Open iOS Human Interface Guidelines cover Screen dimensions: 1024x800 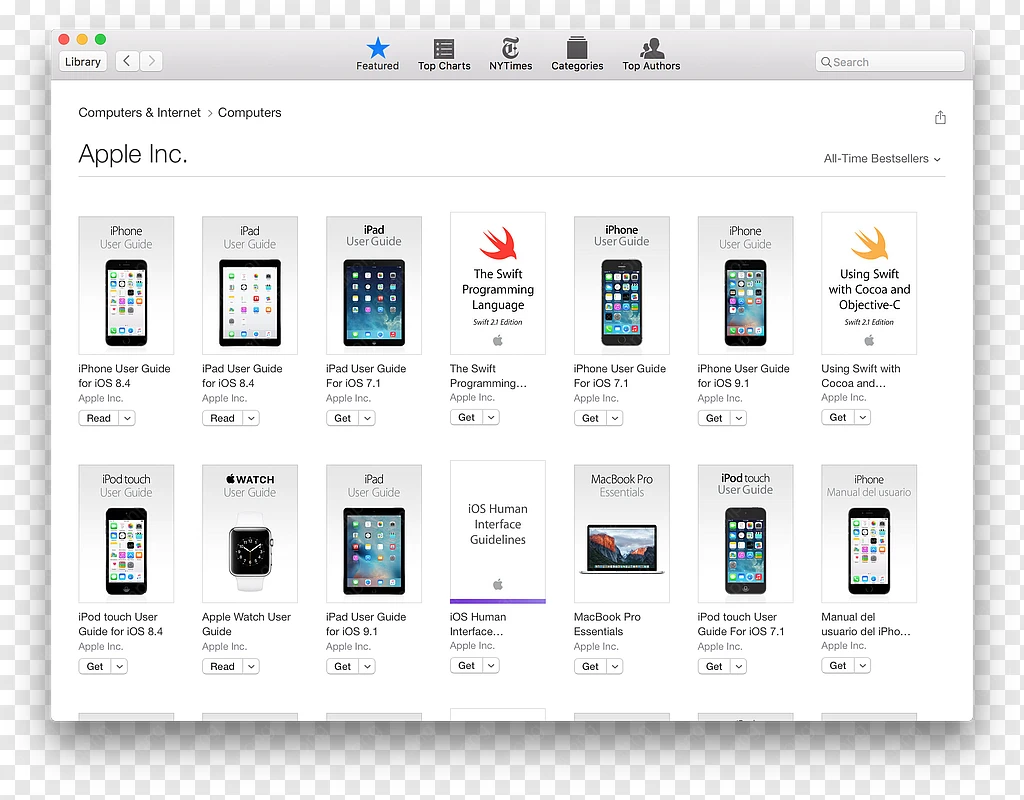pyautogui.click(x=498, y=532)
